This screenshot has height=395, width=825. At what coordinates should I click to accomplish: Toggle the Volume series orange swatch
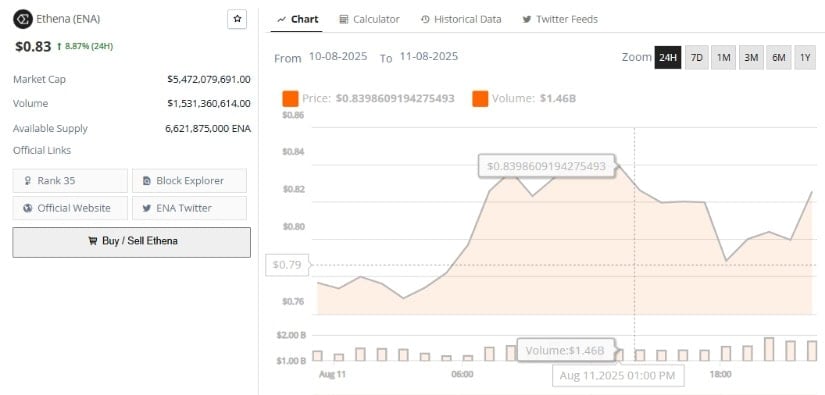tap(480, 98)
